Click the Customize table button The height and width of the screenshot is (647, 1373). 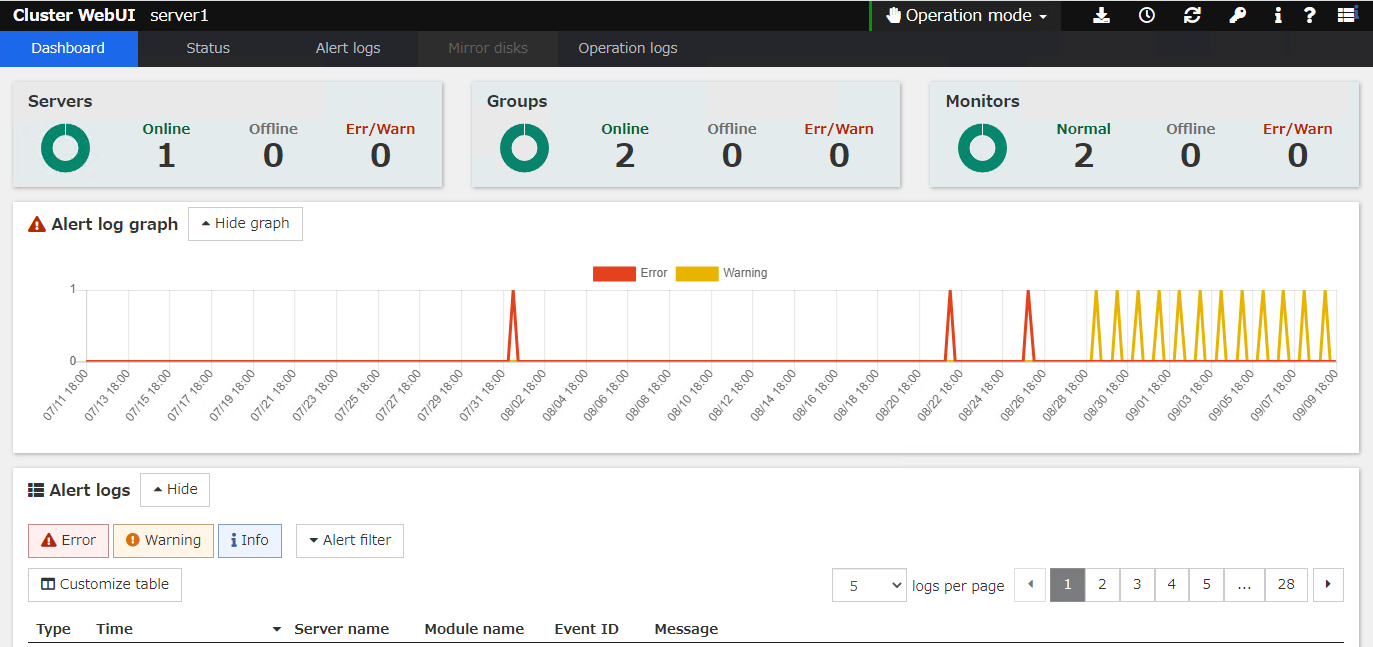[x=105, y=585]
